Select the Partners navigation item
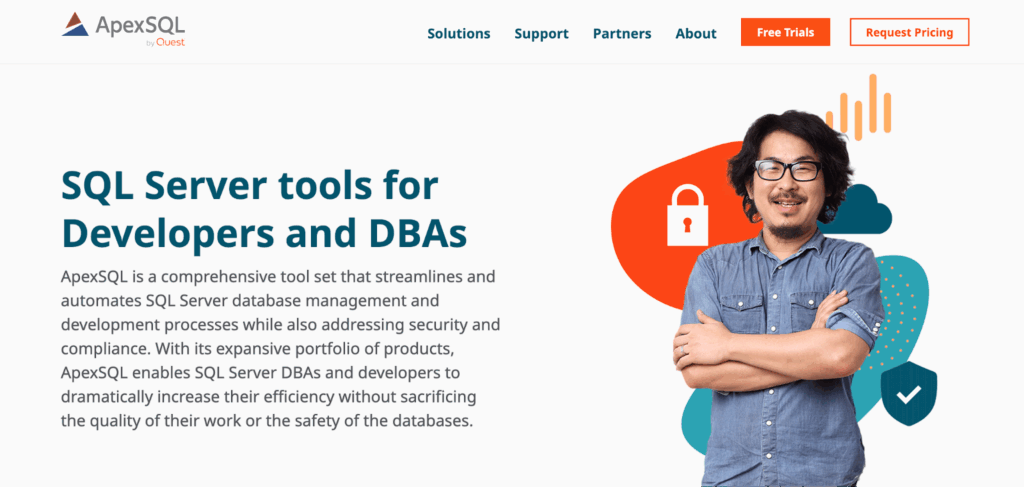Image resolution: width=1024 pixels, height=487 pixels. [x=621, y=33]
